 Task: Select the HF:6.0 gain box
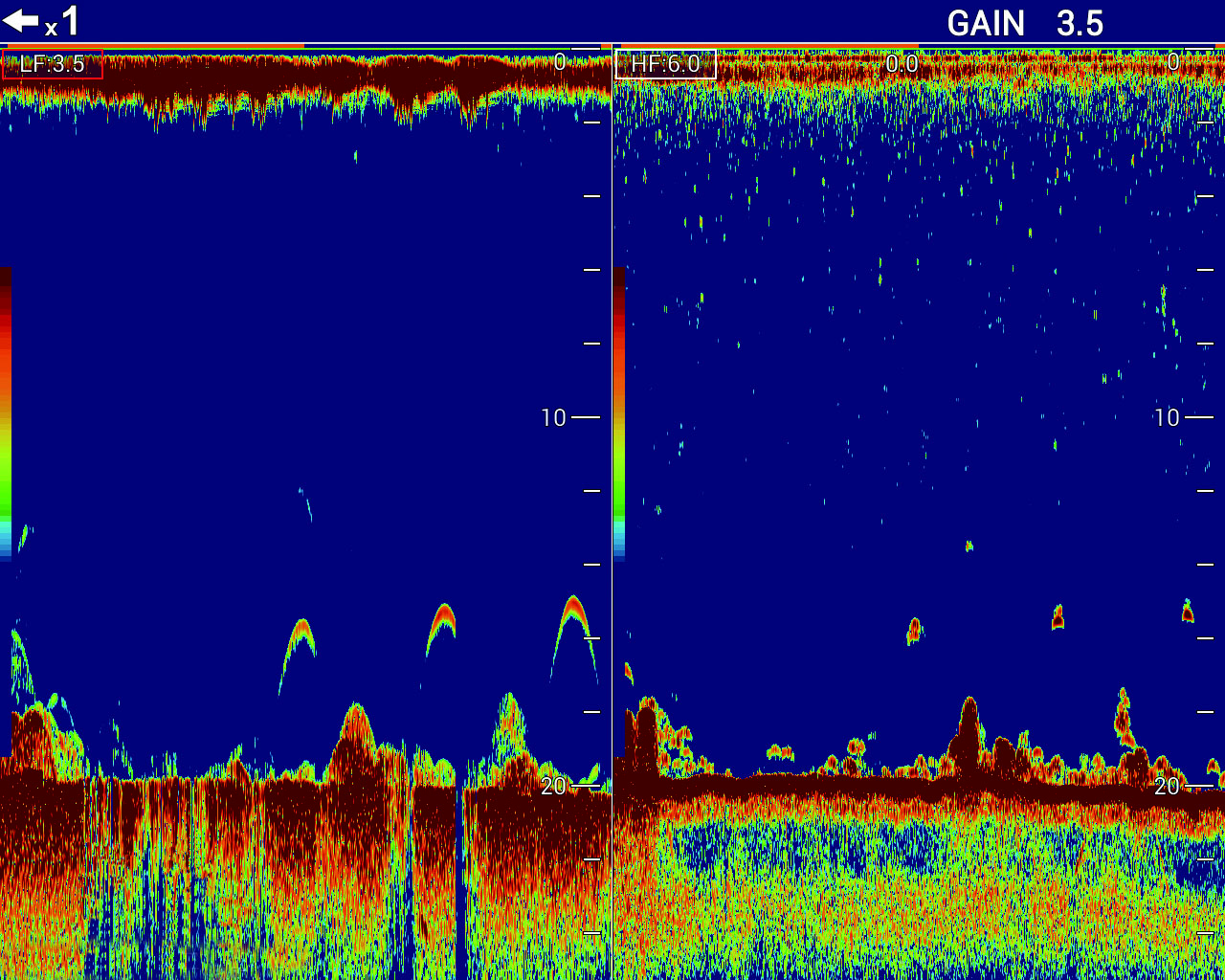pos(665,64)
